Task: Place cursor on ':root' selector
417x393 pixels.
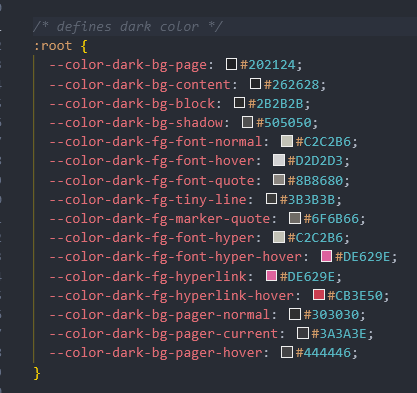Action: pos(53,46)
